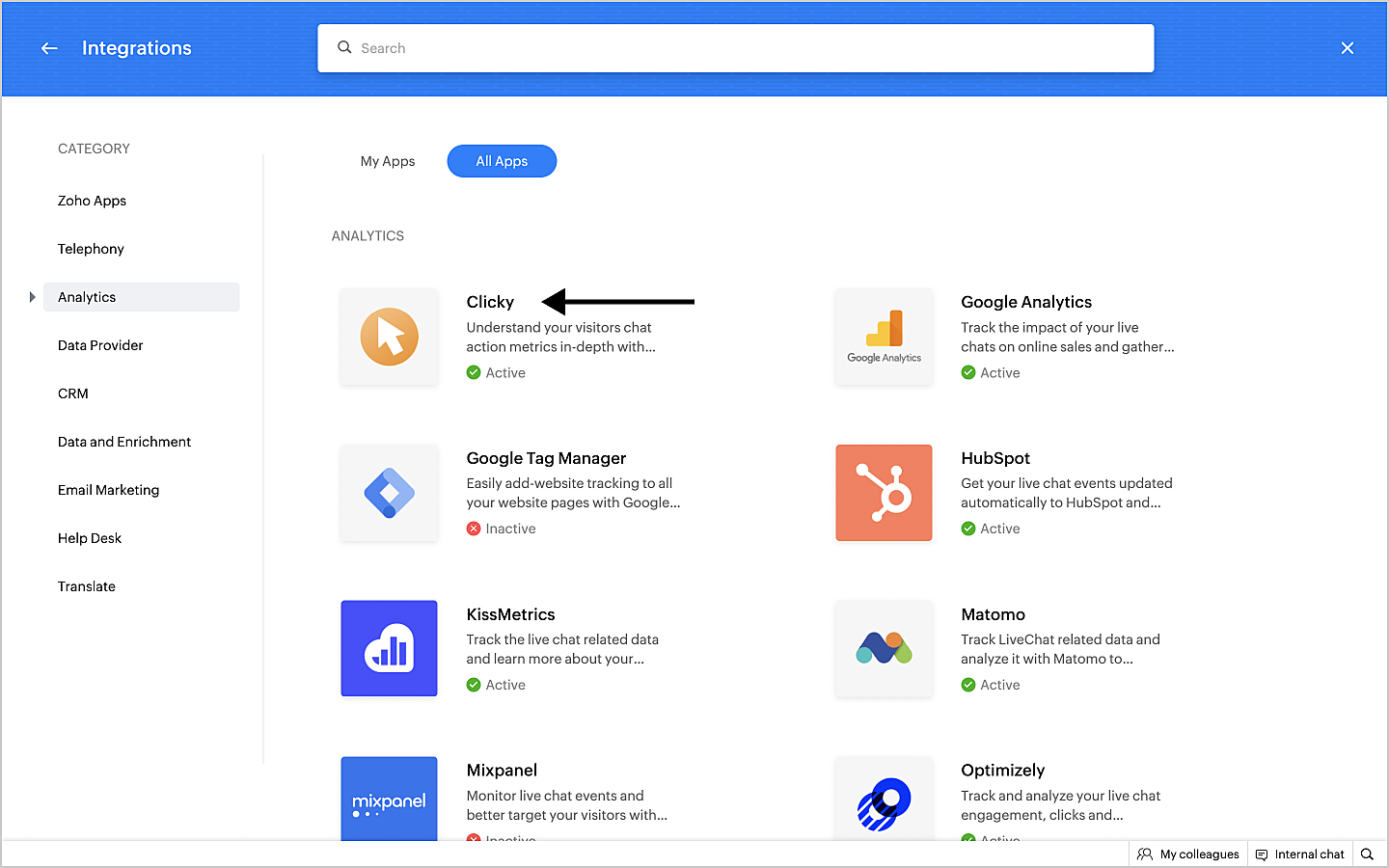The height and width of the screenshot is (868, 1389).
Task: Click the Active status icon under Google Analytics
Action: tap(968, 372)
